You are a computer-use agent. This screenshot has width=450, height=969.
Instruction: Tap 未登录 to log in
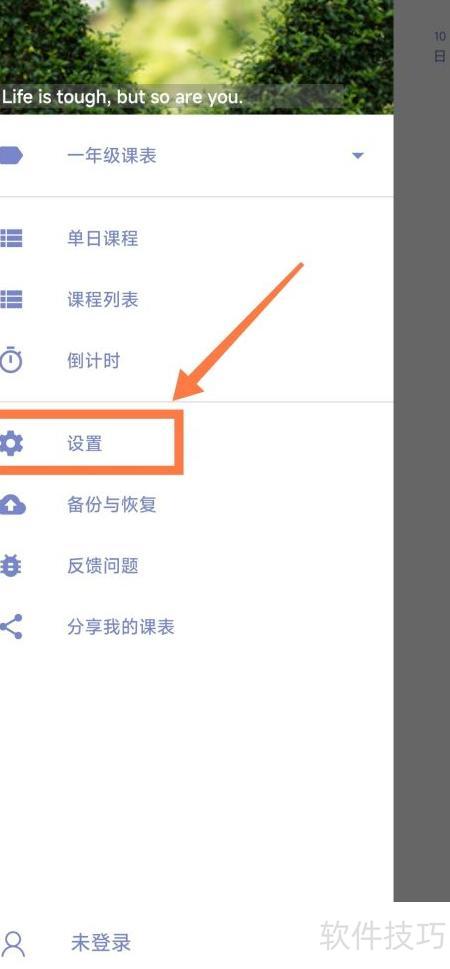pos(101,943)
